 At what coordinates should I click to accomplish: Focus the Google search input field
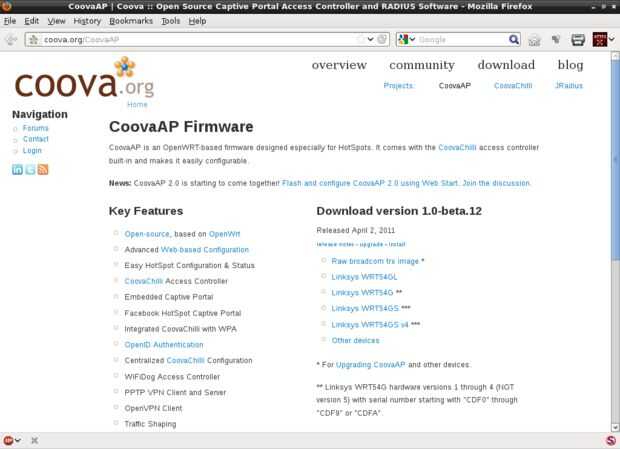coord(462,40)
